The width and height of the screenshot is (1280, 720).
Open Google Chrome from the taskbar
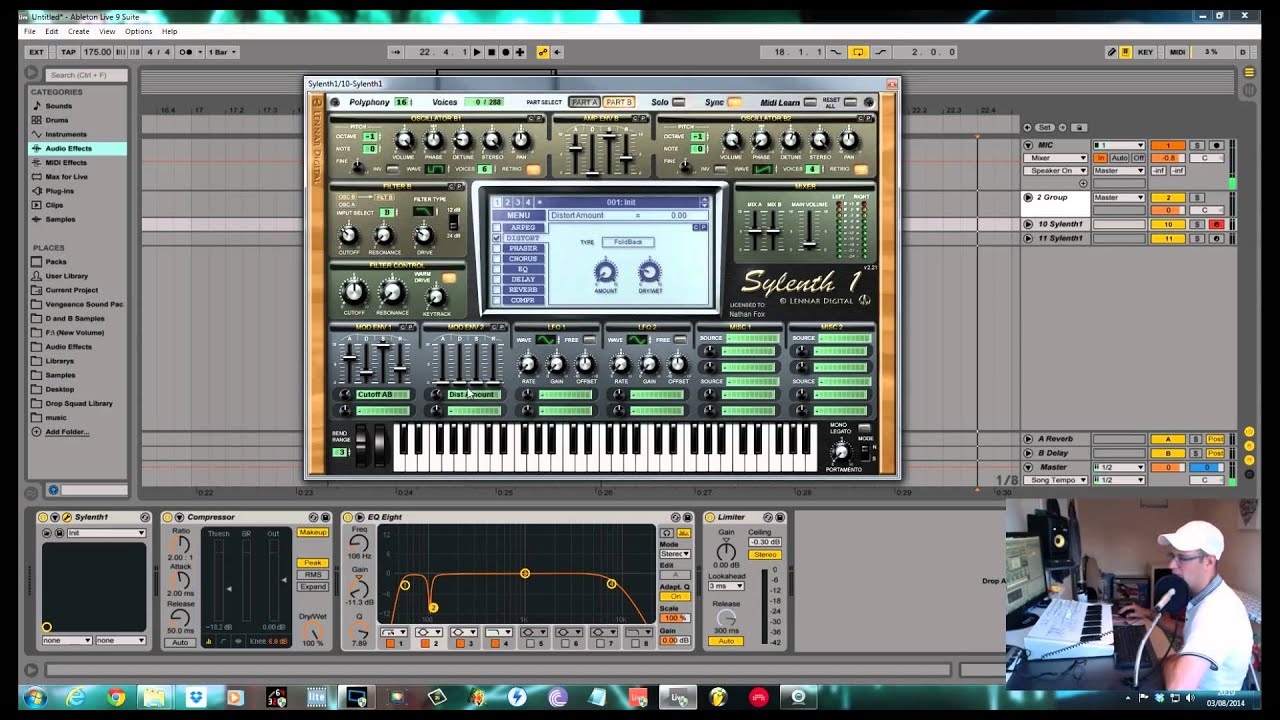pos(116,697)
